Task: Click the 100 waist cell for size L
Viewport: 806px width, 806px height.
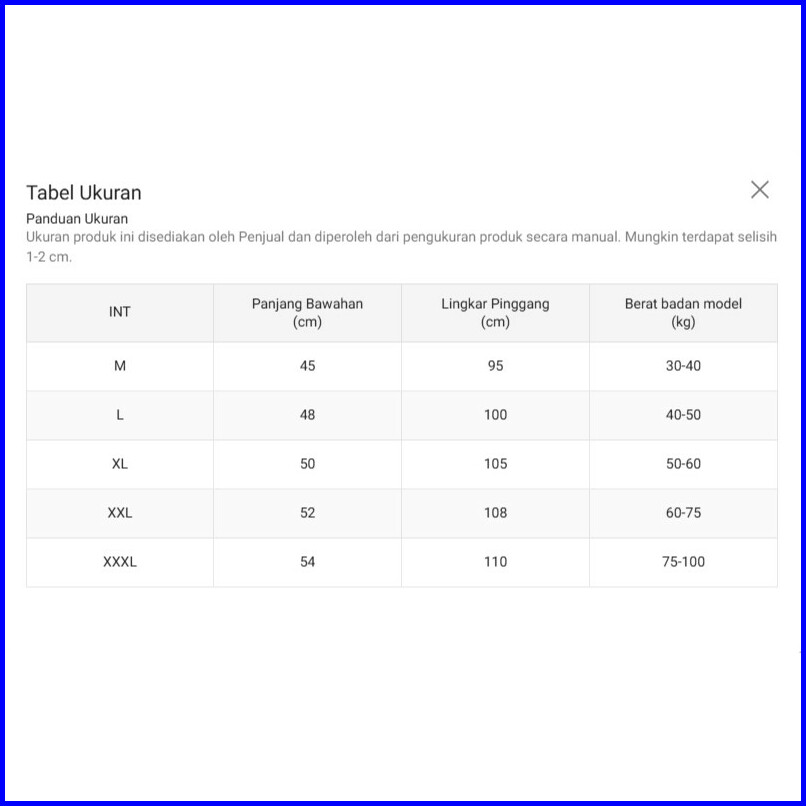Action: (495, 415)
